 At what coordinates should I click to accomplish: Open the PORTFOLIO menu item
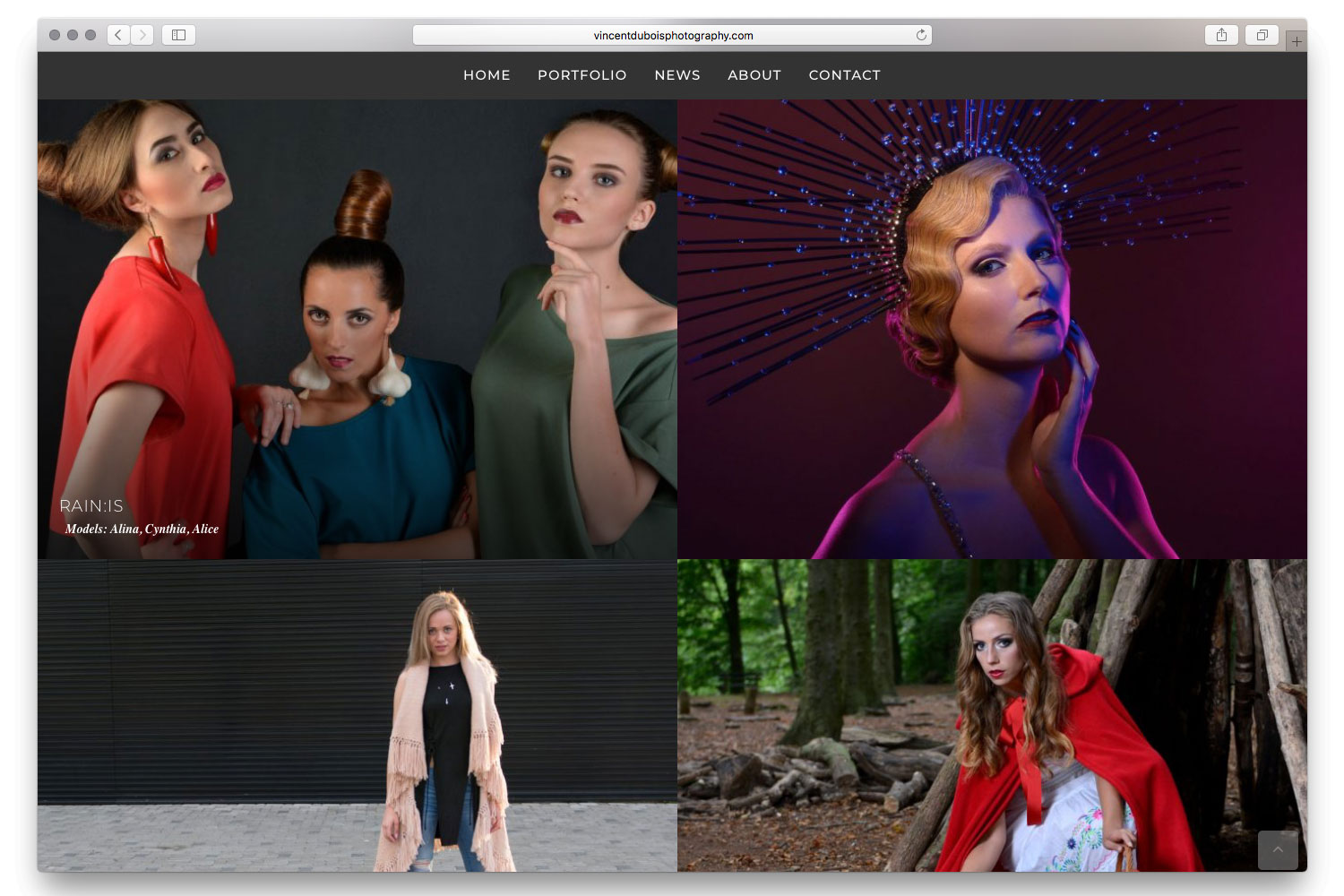click(x=582, y=75)
